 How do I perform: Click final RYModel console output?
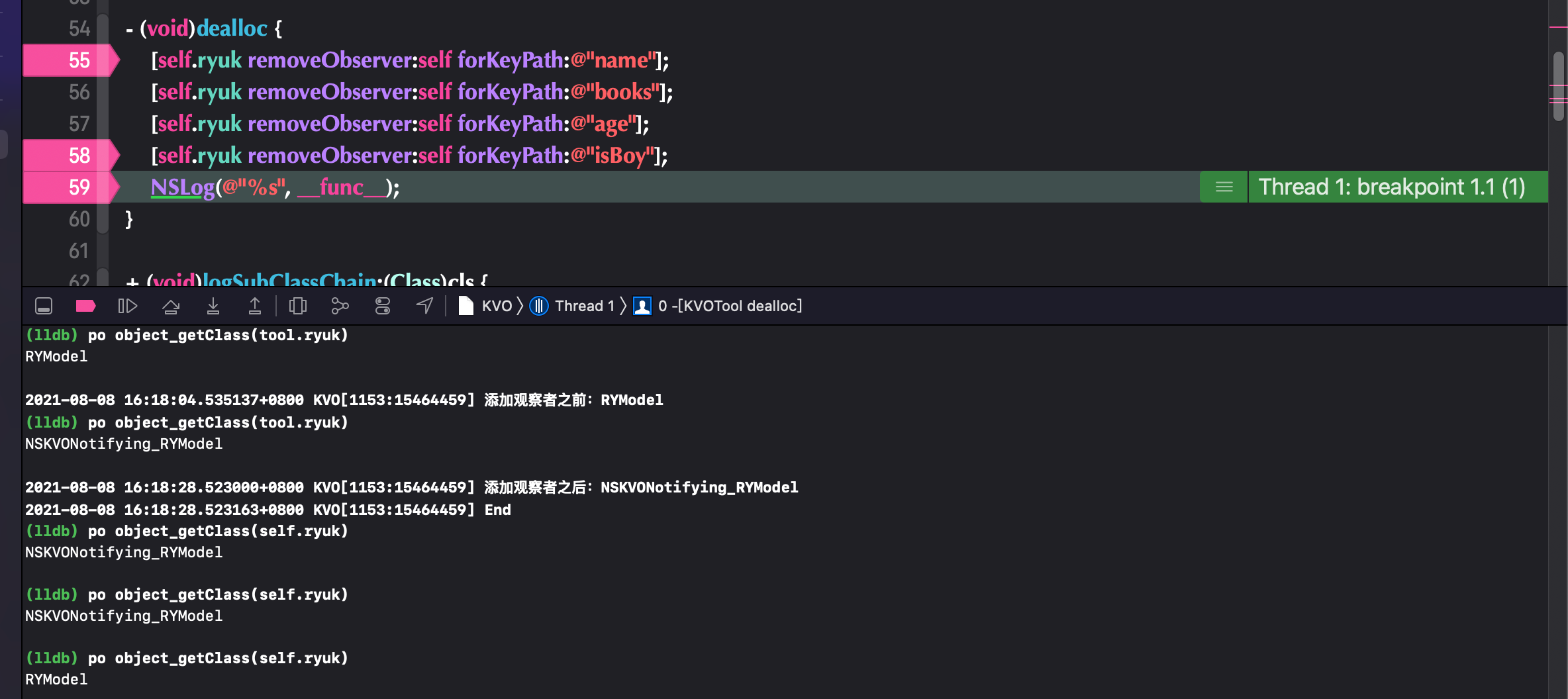(x=56, y=679)
